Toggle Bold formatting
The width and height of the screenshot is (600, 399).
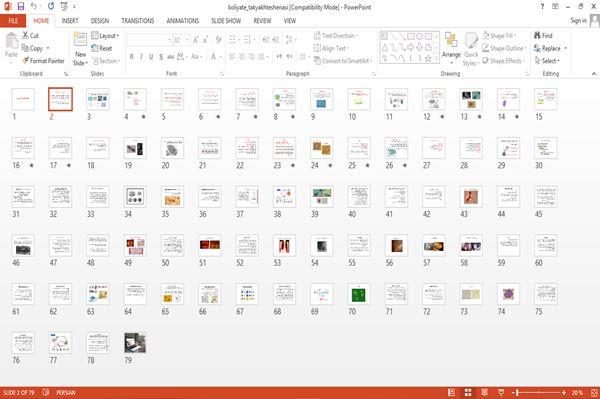tap(132, 57)
